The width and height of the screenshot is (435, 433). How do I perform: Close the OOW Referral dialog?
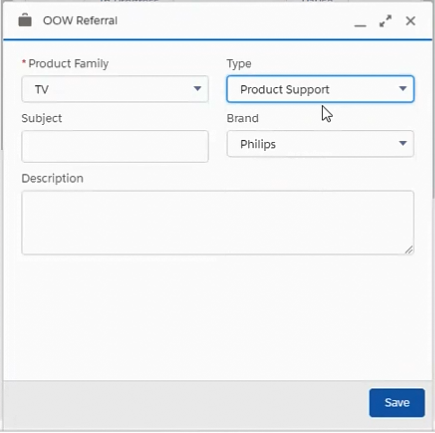point(410,21)
